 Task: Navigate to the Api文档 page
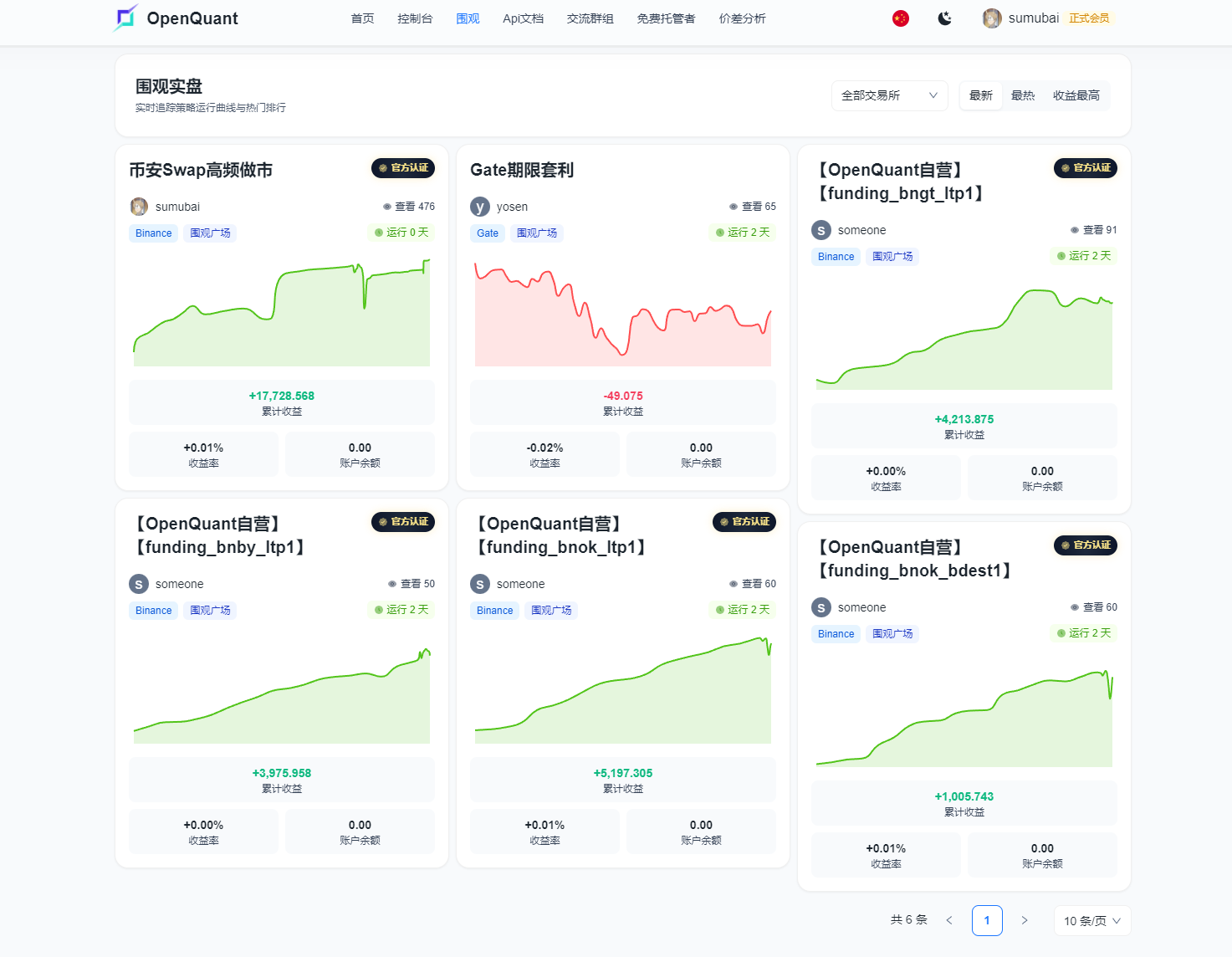523,18
